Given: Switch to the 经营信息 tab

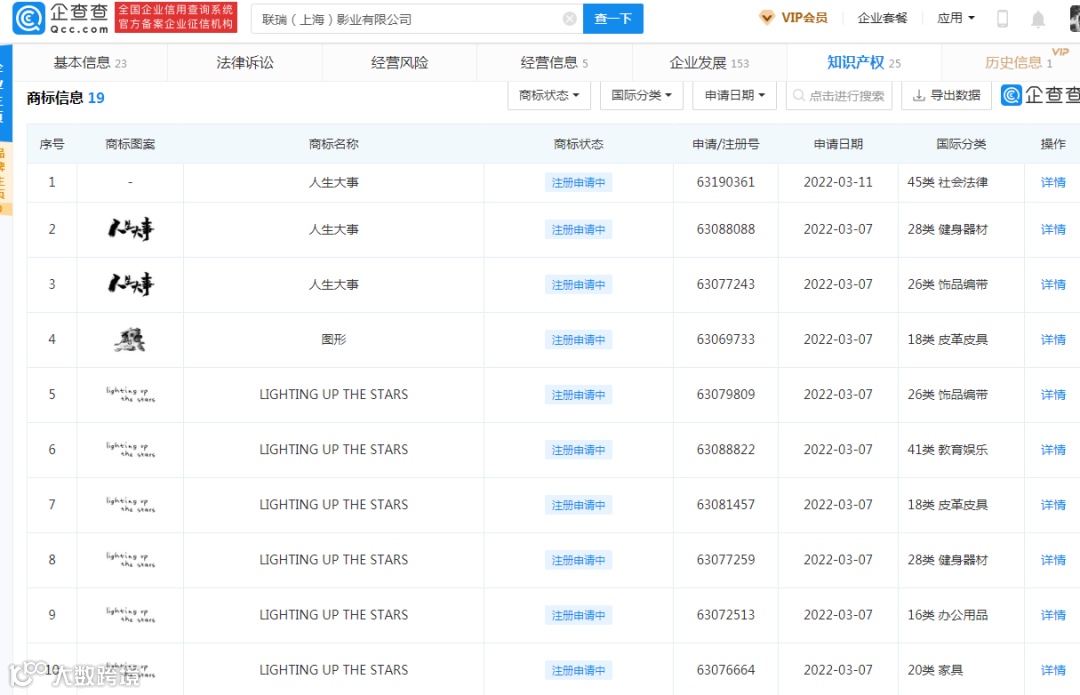Looking at the screenshot, I should pos(554,63).
